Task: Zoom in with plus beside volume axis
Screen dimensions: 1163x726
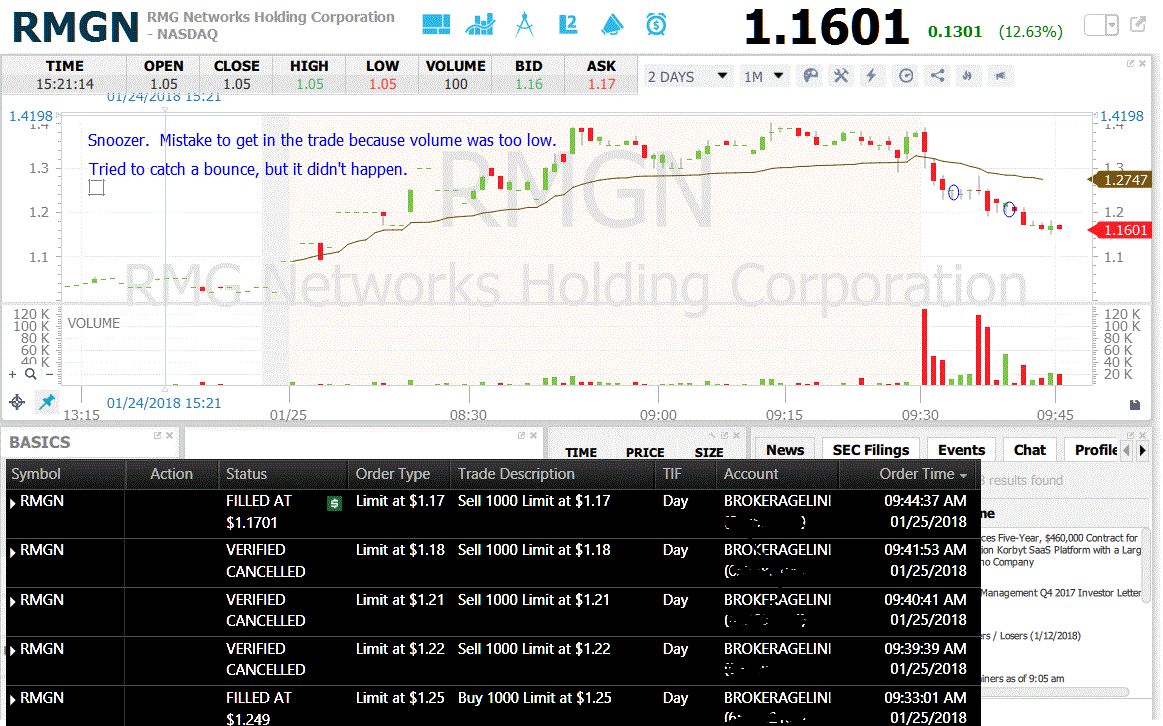Action: (13, 374)
